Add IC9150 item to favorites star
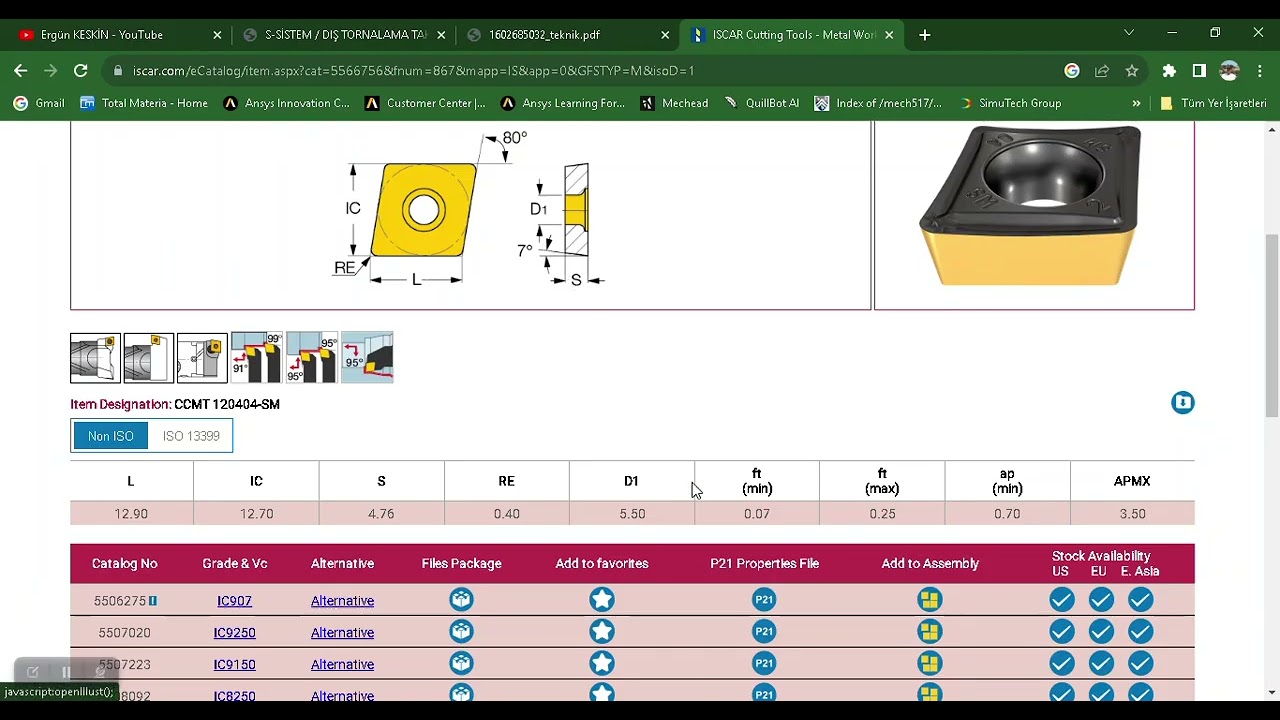 pyautogui.click(x=602, y=664)
